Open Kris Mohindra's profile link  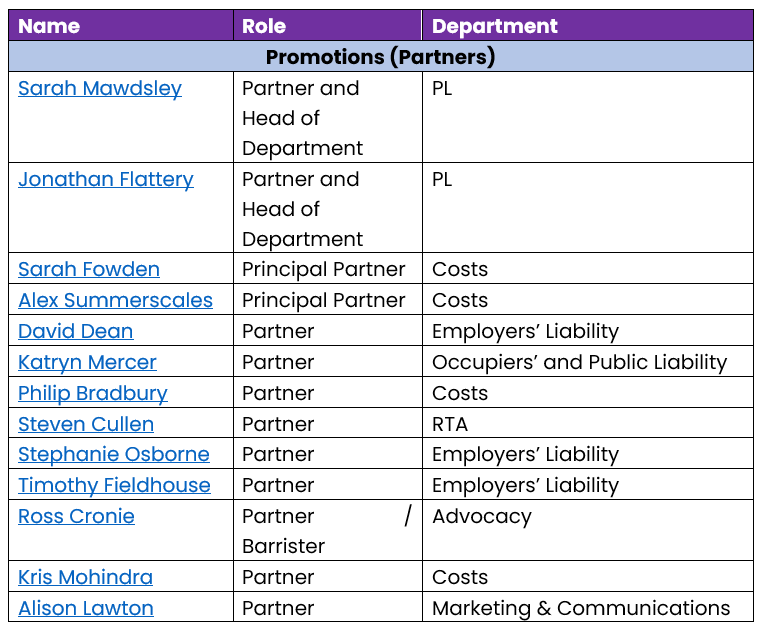(x=85, y=577)
